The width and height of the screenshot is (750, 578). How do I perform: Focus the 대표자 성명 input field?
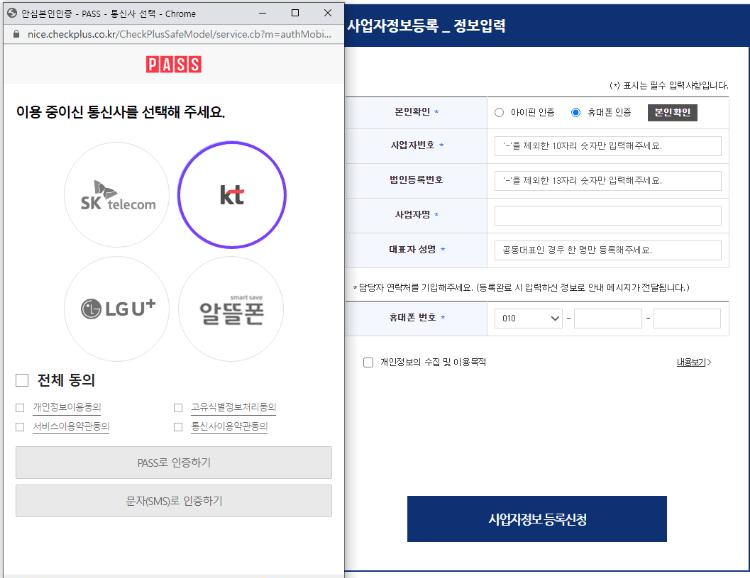click(608, 250)
